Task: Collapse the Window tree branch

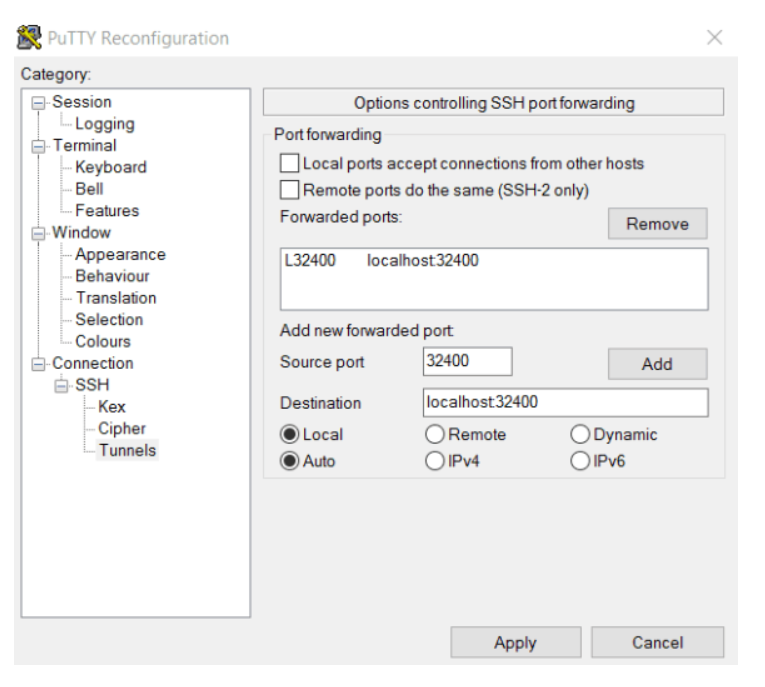Action: [x=38, y=233]
